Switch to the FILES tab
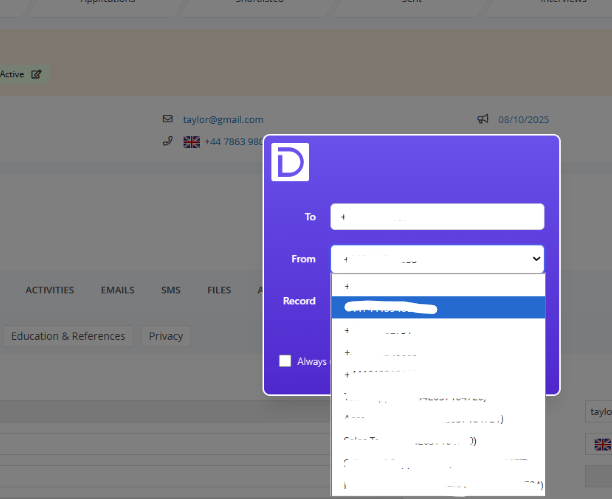The image size is (612, 499). click(219, 290)
